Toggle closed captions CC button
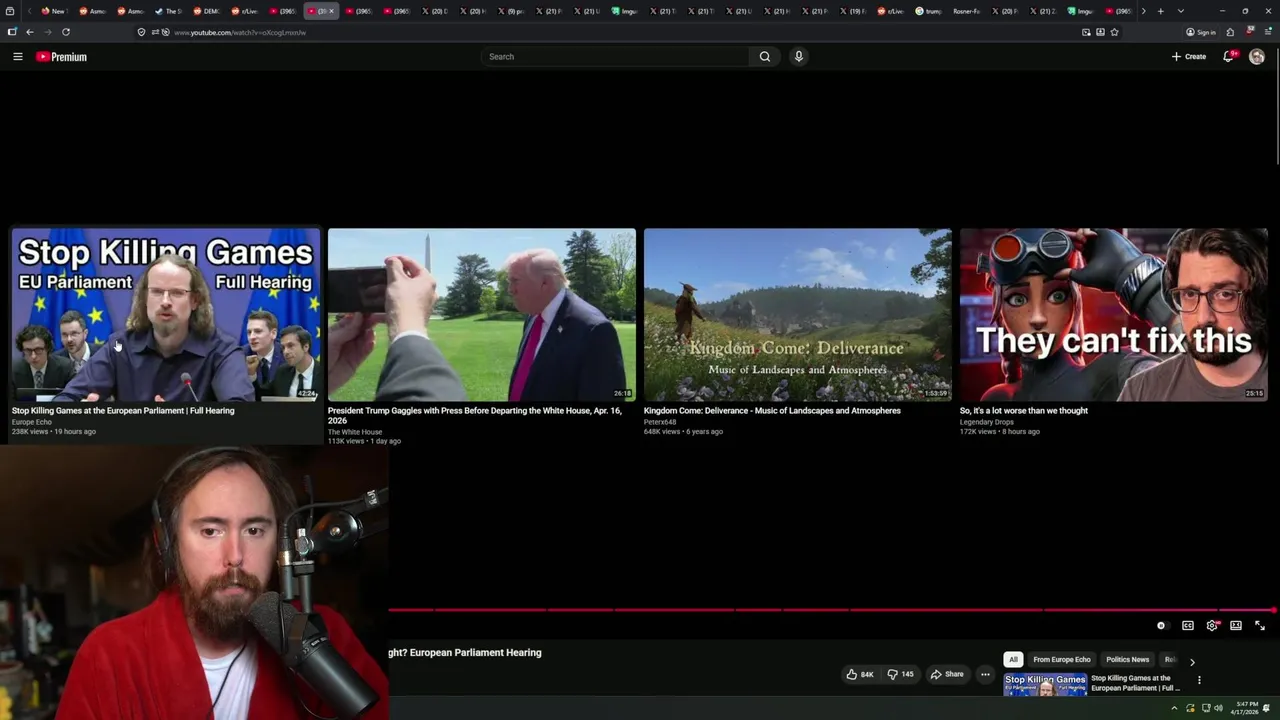1280x720 pixels. point(1188,626)
